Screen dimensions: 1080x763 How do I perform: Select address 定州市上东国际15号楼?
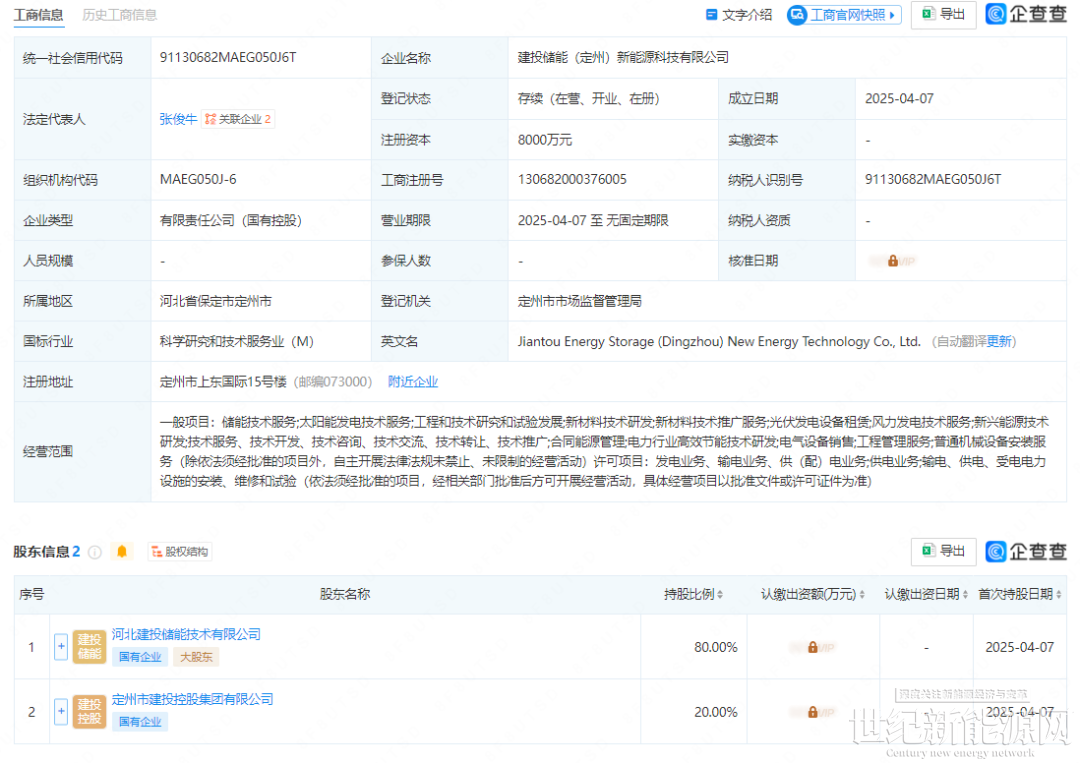(x=223, y=382)
